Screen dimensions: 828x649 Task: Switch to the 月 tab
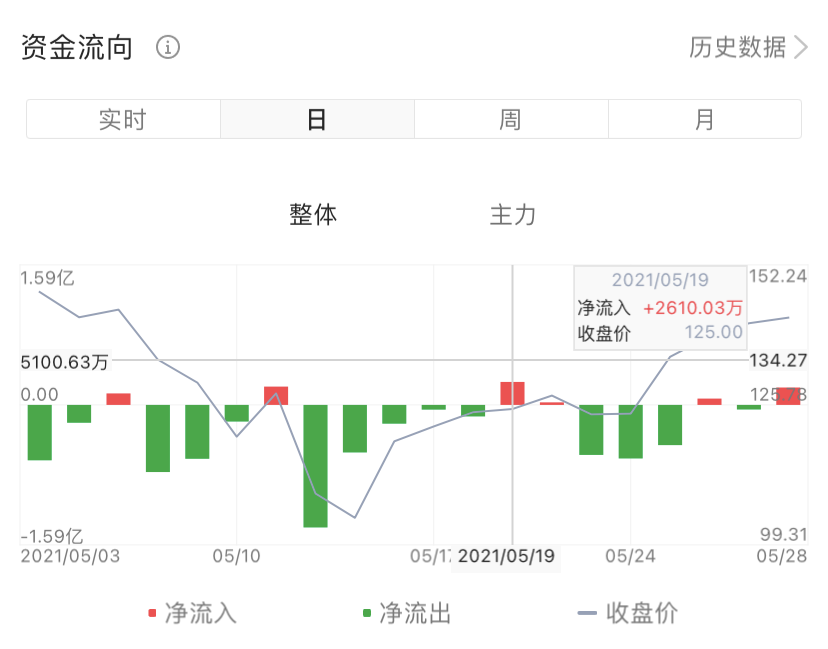705,119
